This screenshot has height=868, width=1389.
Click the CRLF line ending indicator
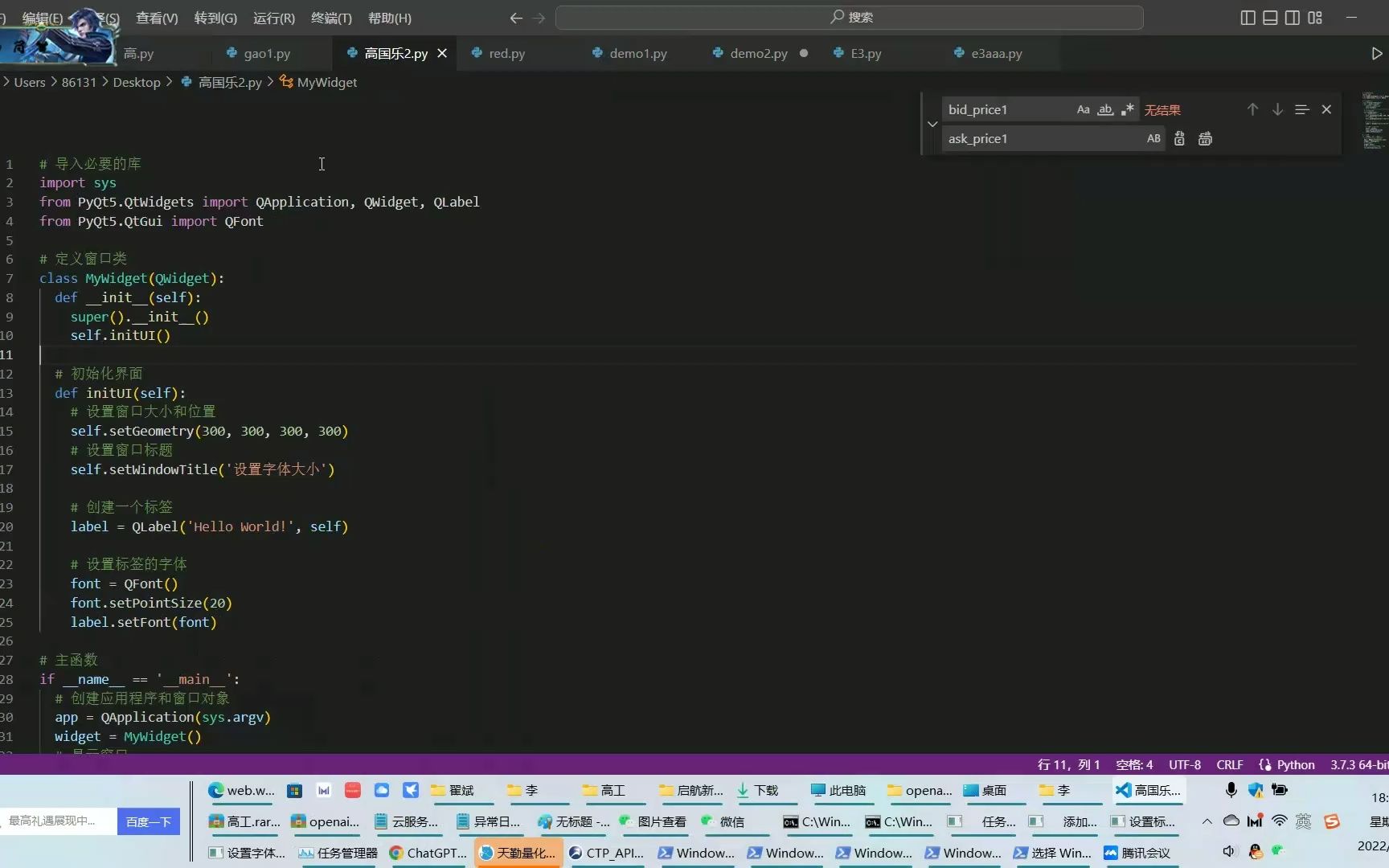pyautogui.click(x=1229, y=764)
